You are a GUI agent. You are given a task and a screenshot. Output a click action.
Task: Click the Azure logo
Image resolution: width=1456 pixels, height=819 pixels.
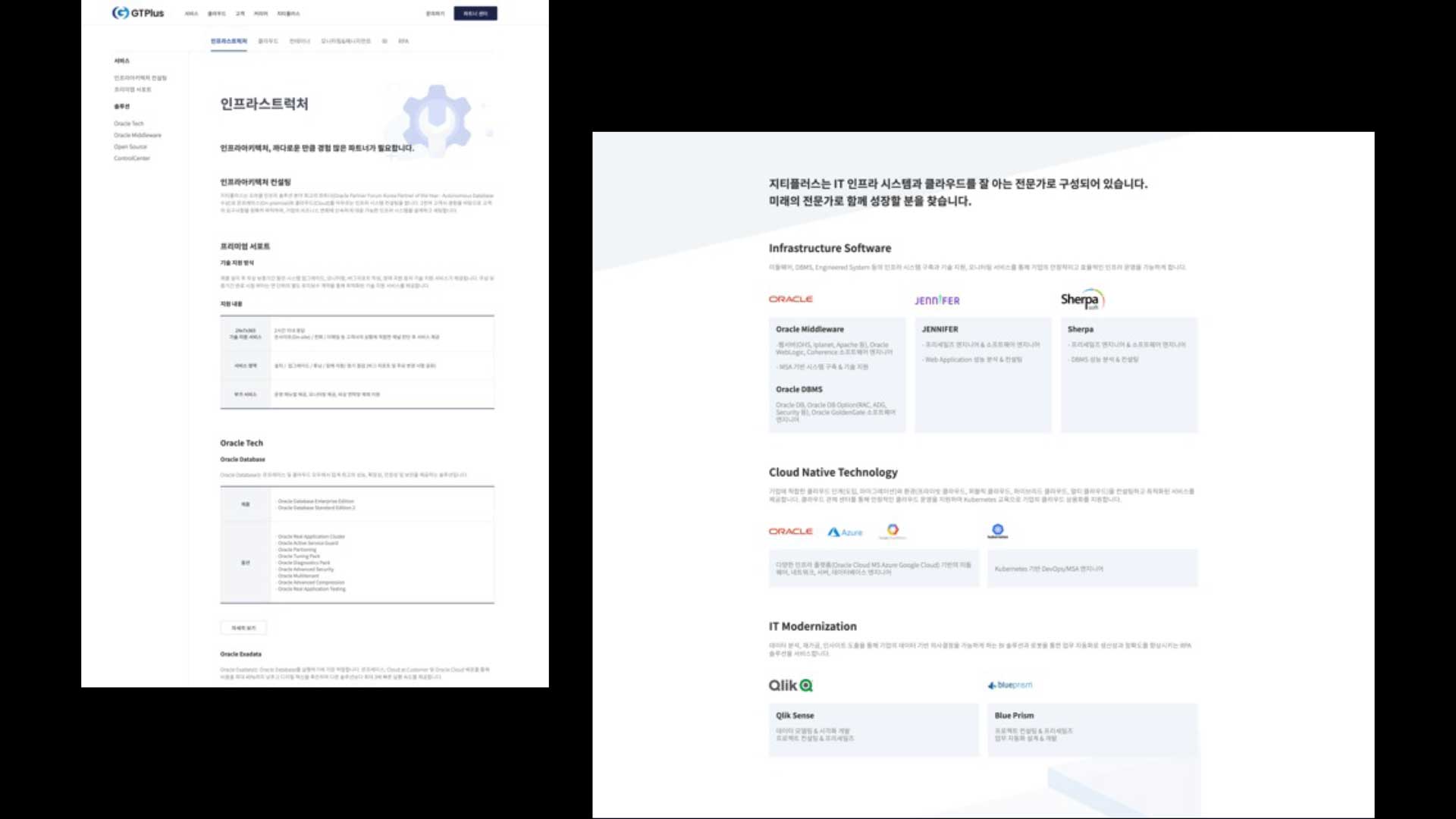pyautogui.click(x=845, y=532)
